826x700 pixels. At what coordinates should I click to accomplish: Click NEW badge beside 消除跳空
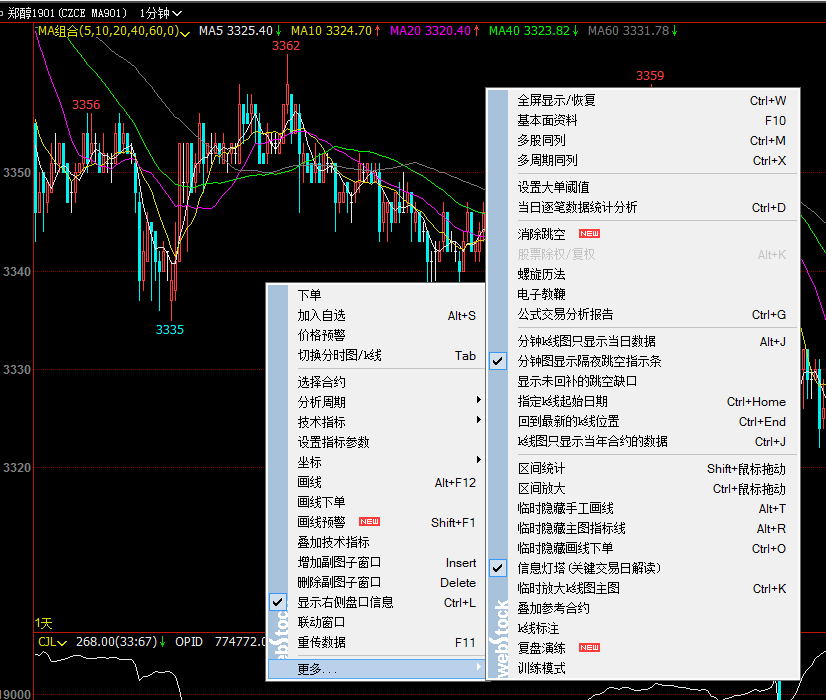[589, 234]
